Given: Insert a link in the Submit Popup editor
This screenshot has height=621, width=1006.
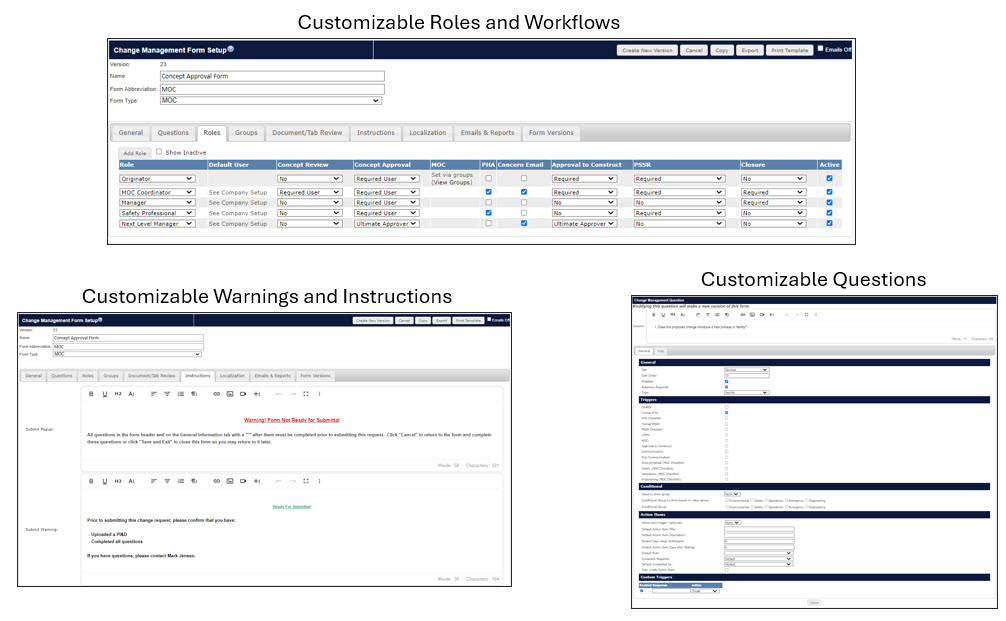Looking at the screenshot, I should tap(217, 394).
